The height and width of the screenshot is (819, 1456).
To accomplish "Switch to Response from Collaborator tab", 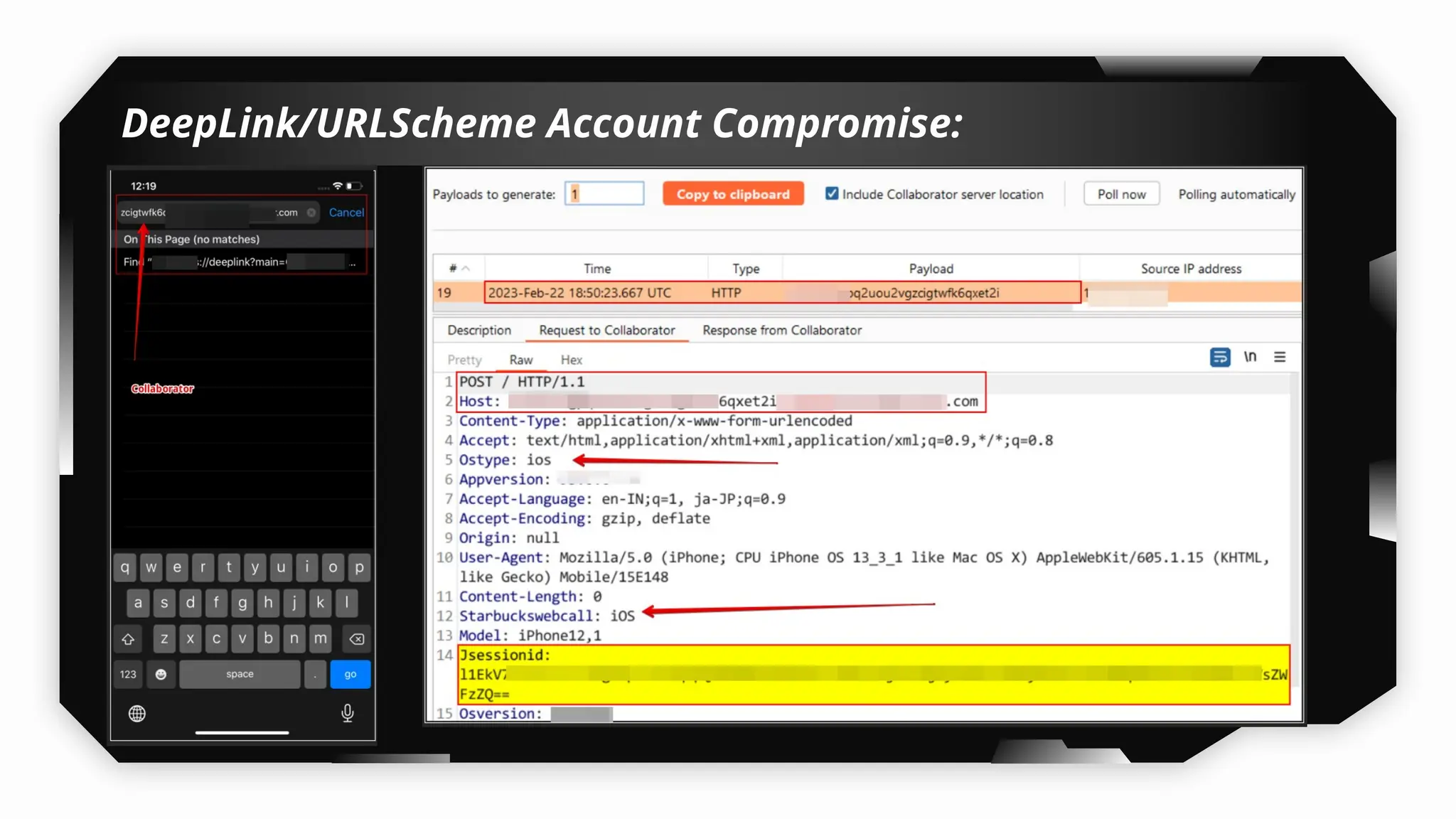I will click(x=781, y=330).
